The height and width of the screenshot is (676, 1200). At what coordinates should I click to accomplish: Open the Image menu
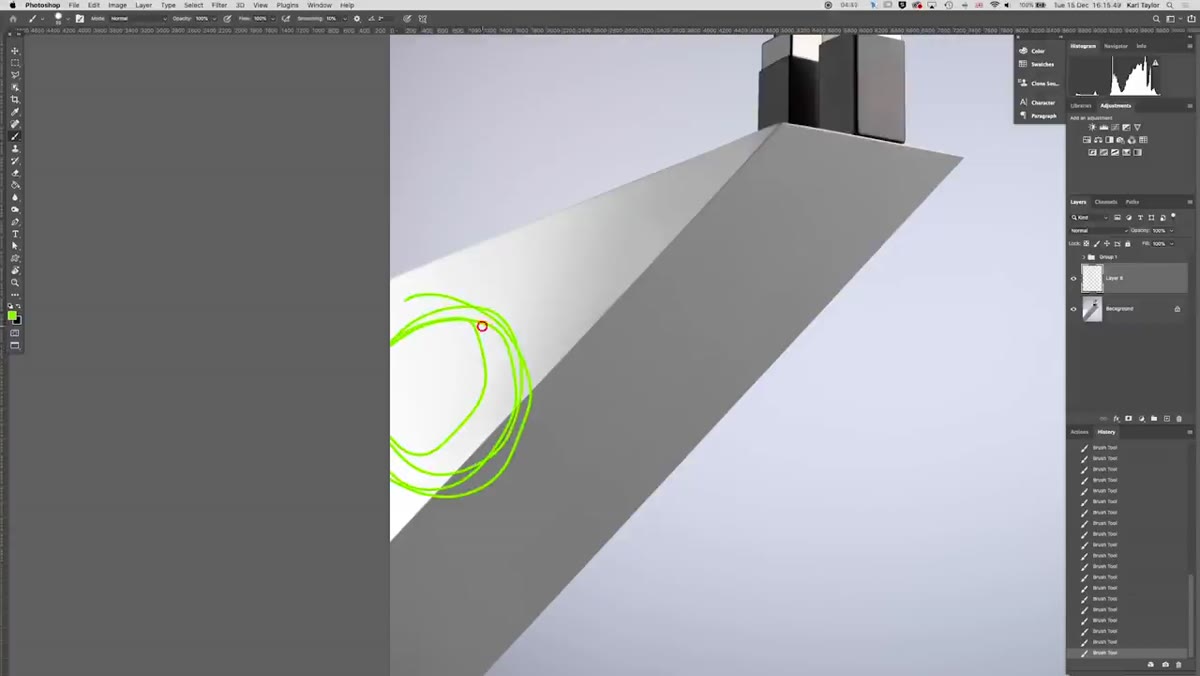pyautogui.click(x=118, y=5)
